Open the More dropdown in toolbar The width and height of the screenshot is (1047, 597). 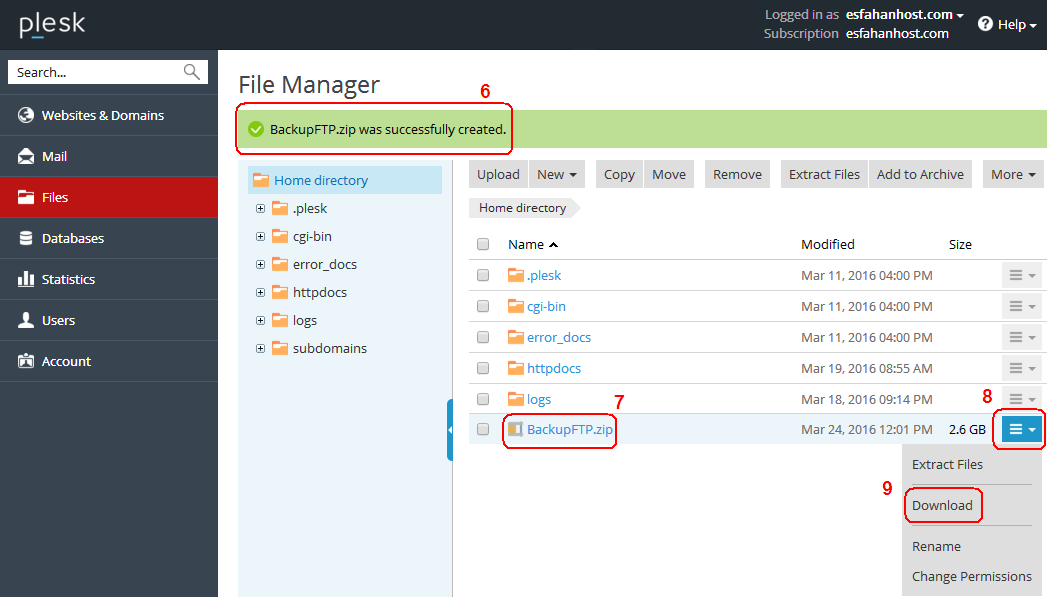tap(1013, 174)
